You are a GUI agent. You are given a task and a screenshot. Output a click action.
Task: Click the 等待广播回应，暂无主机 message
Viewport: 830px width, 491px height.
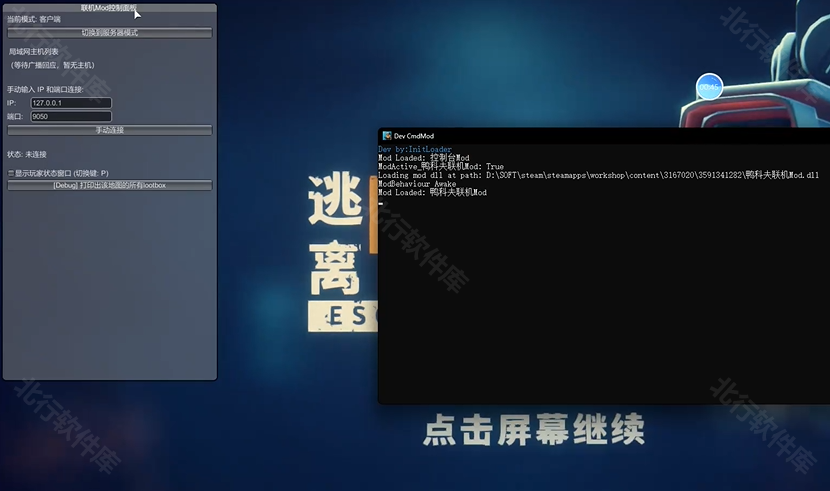[52, 65]
